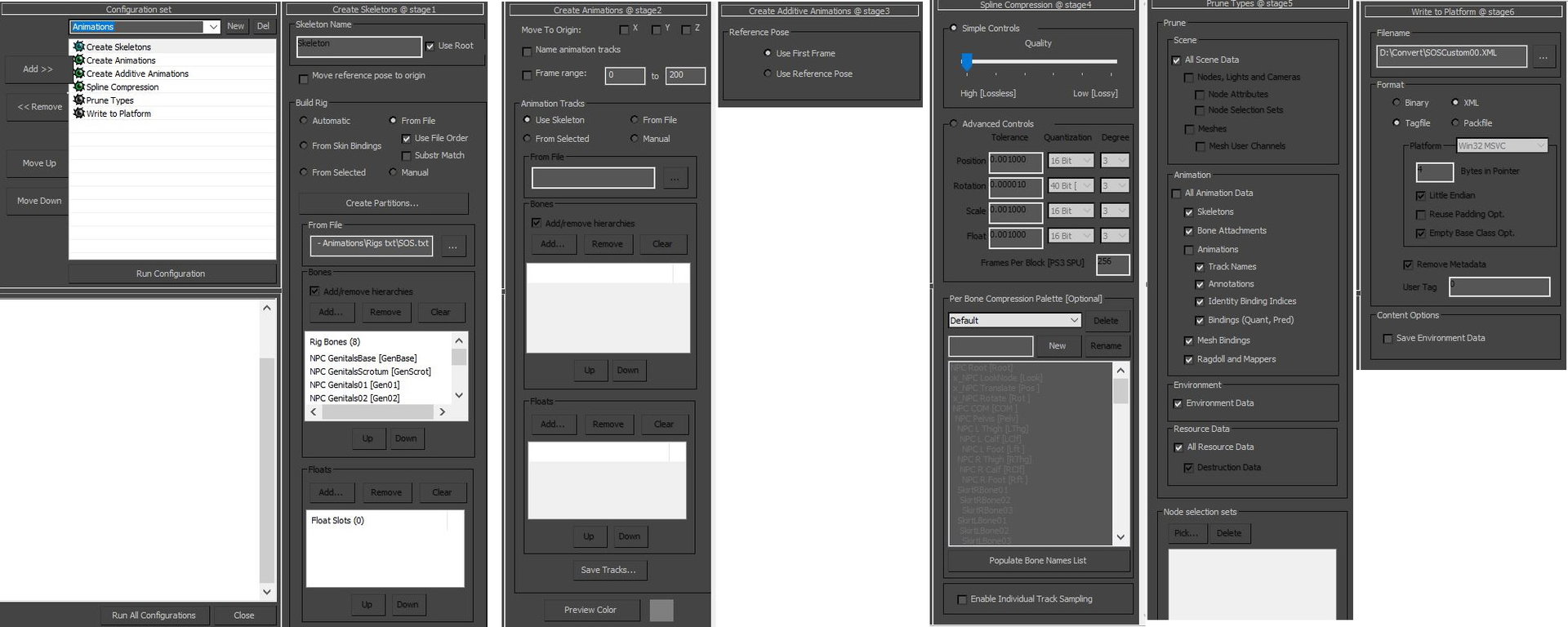Click the gear icon beside Write to Platform
The height and width of the screenshot is (627, 1568).
pyautogui.click(x=79, y=113)
